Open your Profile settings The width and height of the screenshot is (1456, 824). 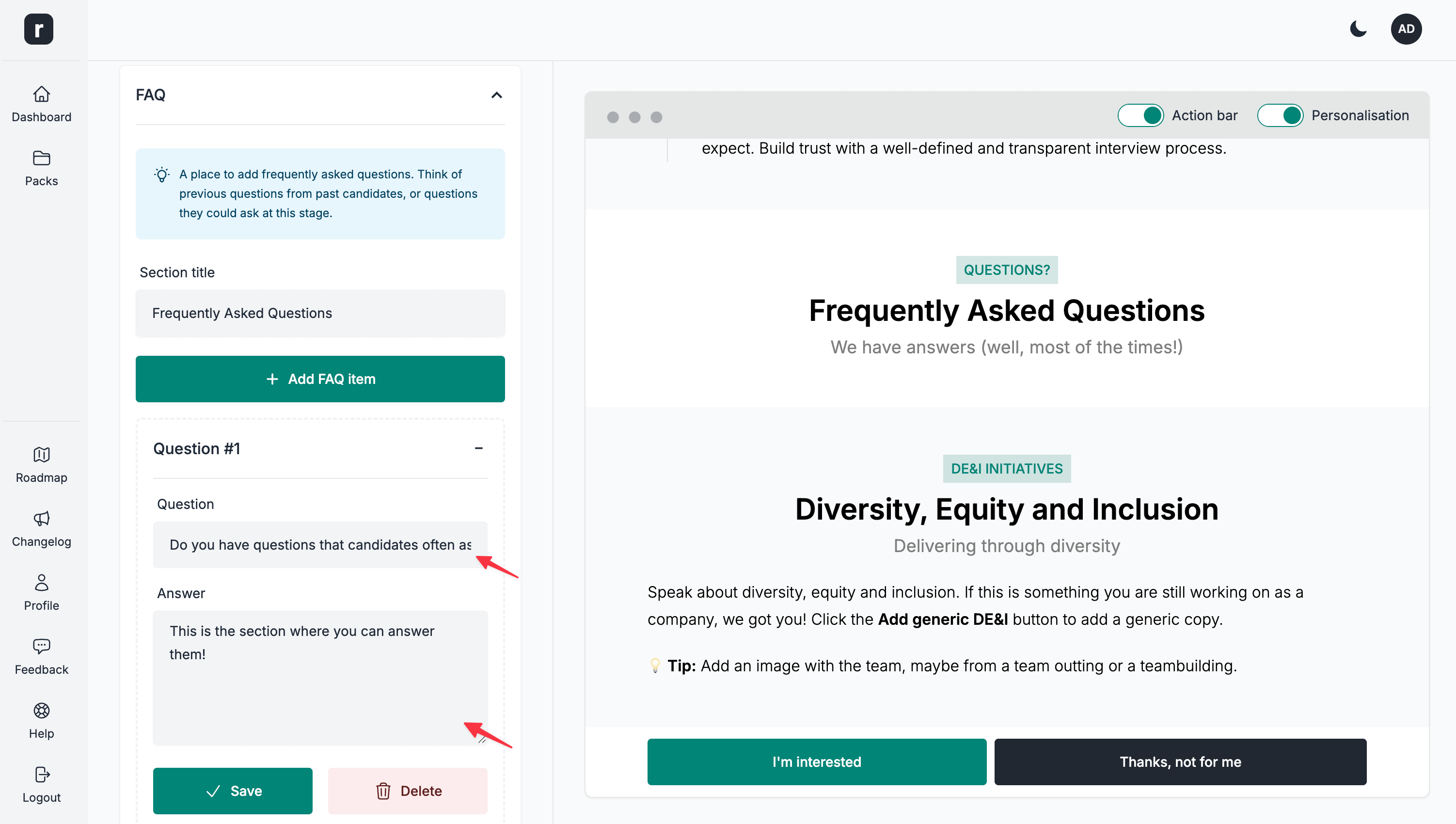[41, 593]
